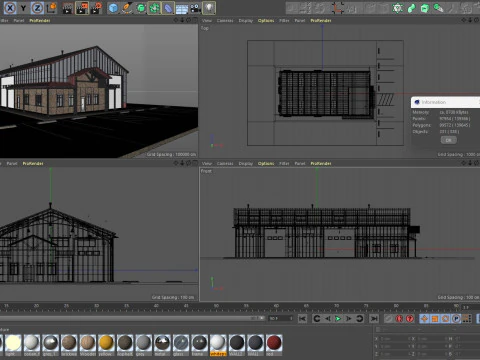
Task: Open ProRender menu in Top viewport
Action: (321, 21)
